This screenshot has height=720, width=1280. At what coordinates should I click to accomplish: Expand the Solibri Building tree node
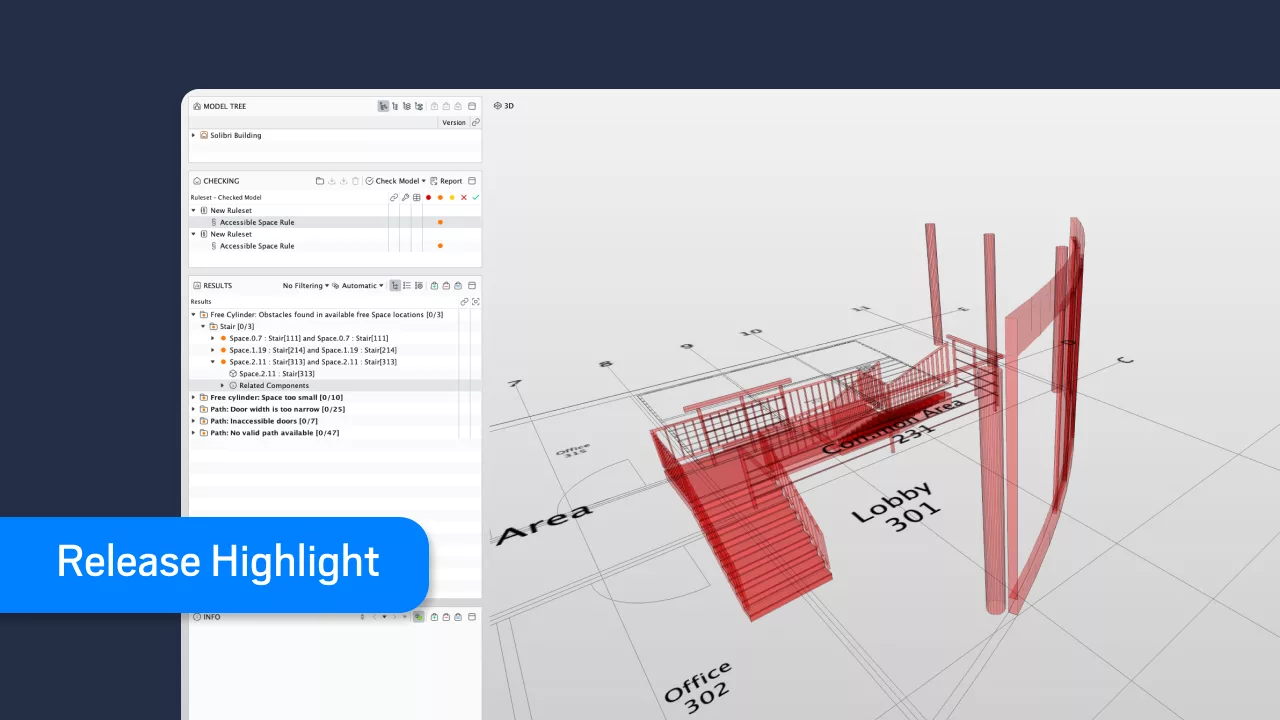click(x=193, y=135)
